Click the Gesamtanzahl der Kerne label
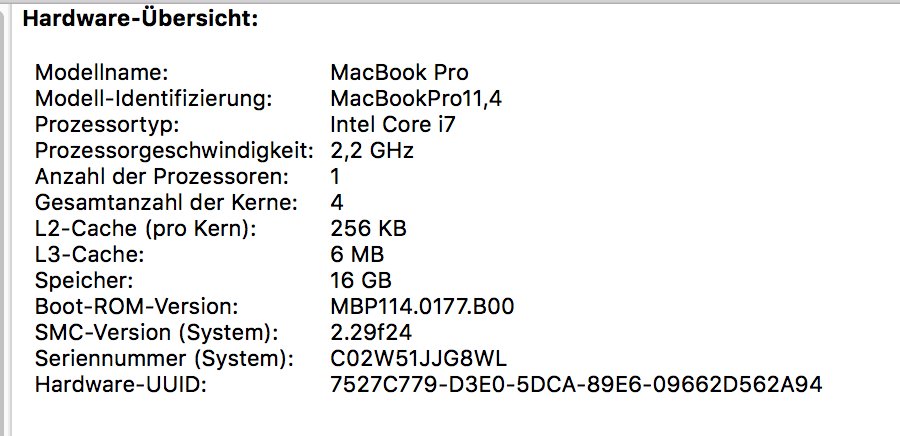This screenshot has width=900, height=436. click(167, 203)
